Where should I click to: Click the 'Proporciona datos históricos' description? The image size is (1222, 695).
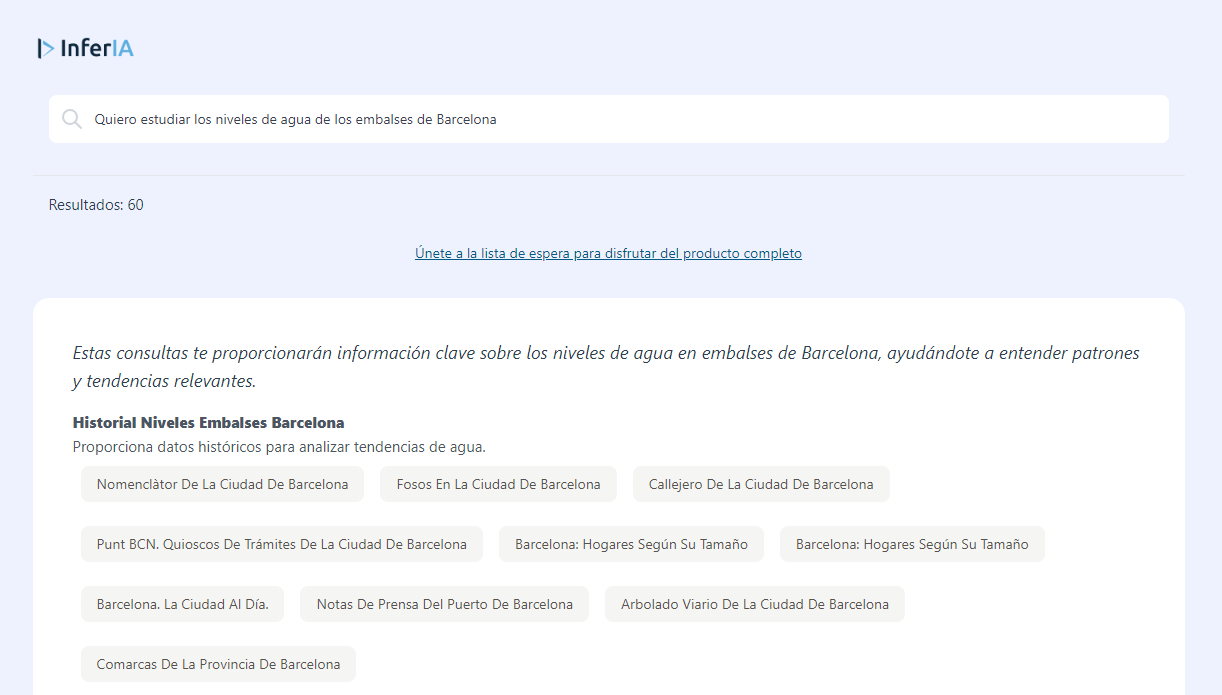pyautogui.click(x=279, y=447)
